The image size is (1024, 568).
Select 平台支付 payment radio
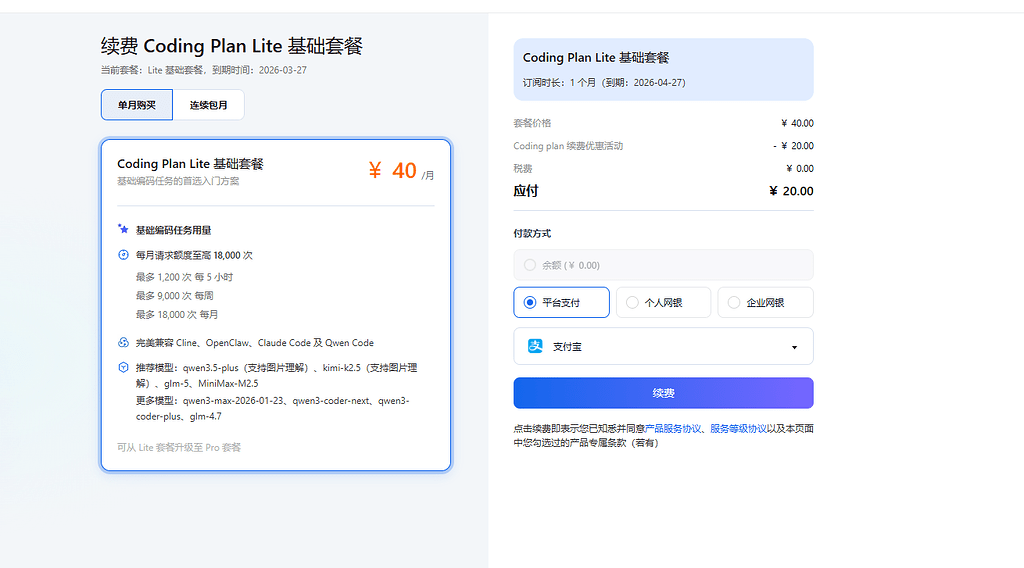[530, 302]
